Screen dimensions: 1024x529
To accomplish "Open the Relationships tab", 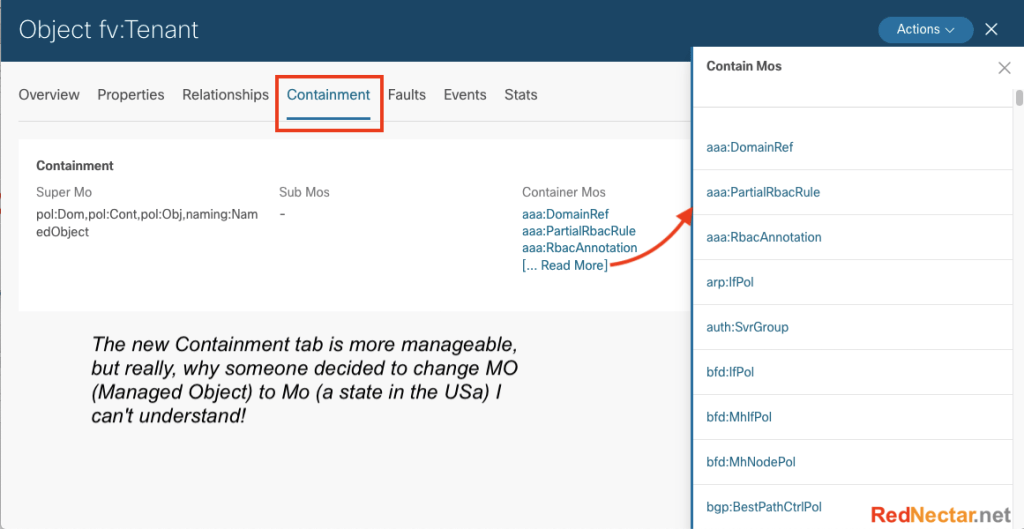I will [225, 95].
